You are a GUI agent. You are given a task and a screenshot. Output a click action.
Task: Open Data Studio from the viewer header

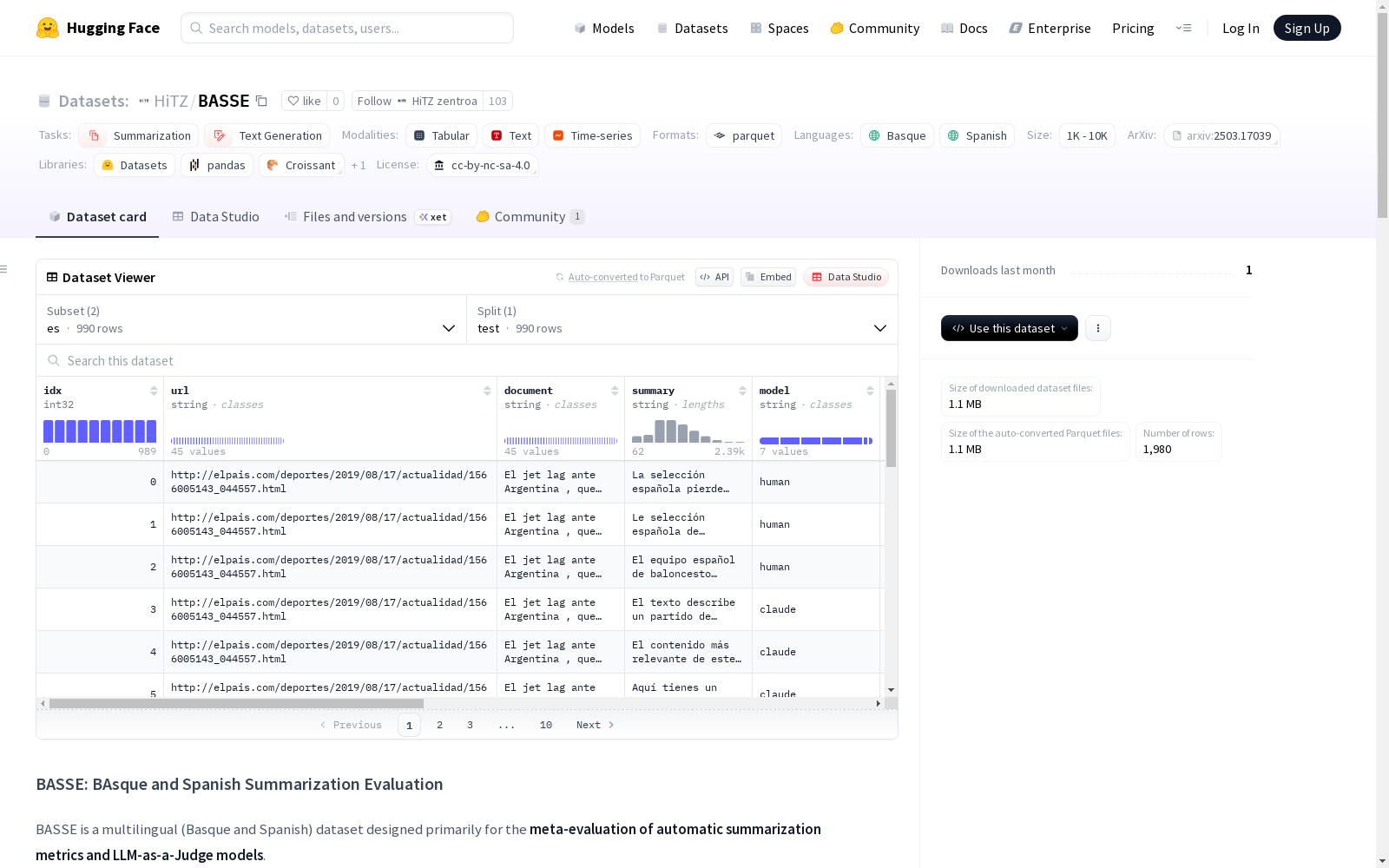[846, 277]
